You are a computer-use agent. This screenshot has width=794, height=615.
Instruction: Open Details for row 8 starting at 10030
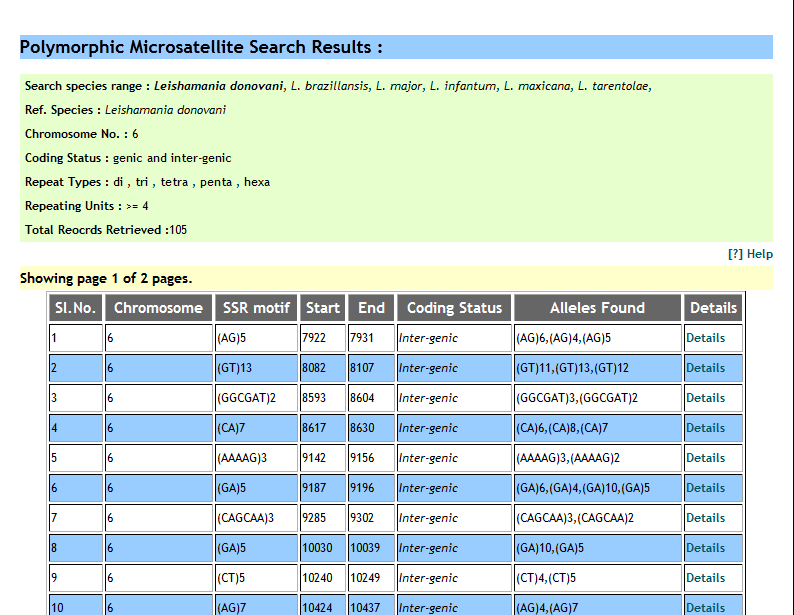[x=705, y=548]
